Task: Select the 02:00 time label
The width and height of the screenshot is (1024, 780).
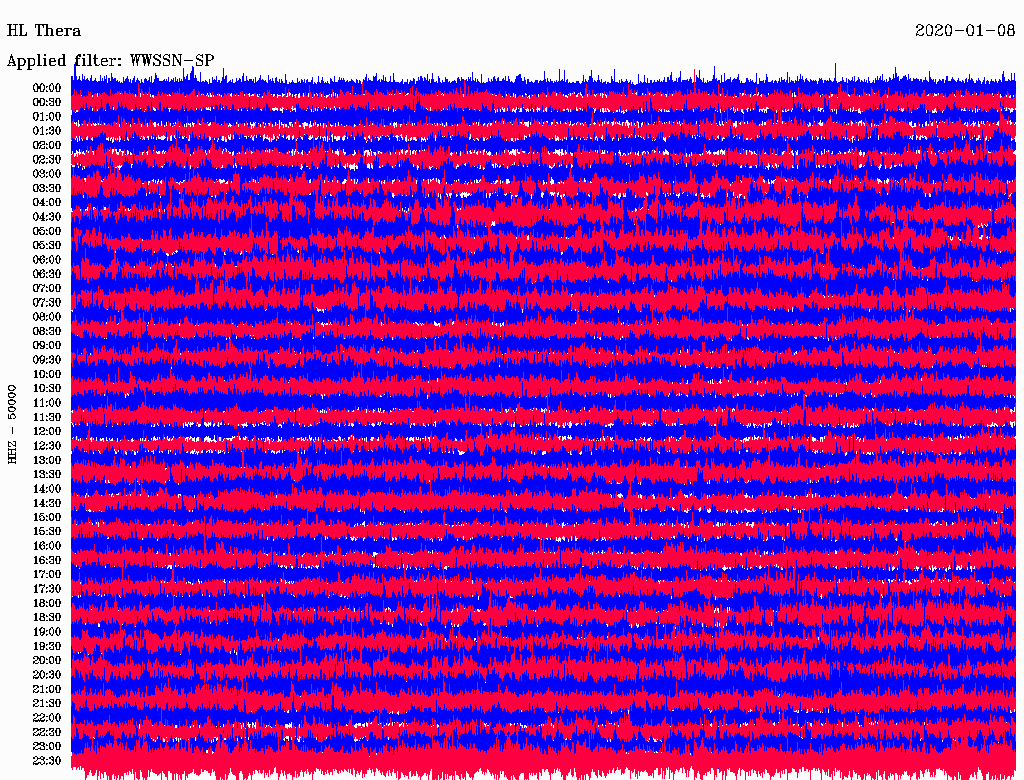Action: (x=46, y=146)
